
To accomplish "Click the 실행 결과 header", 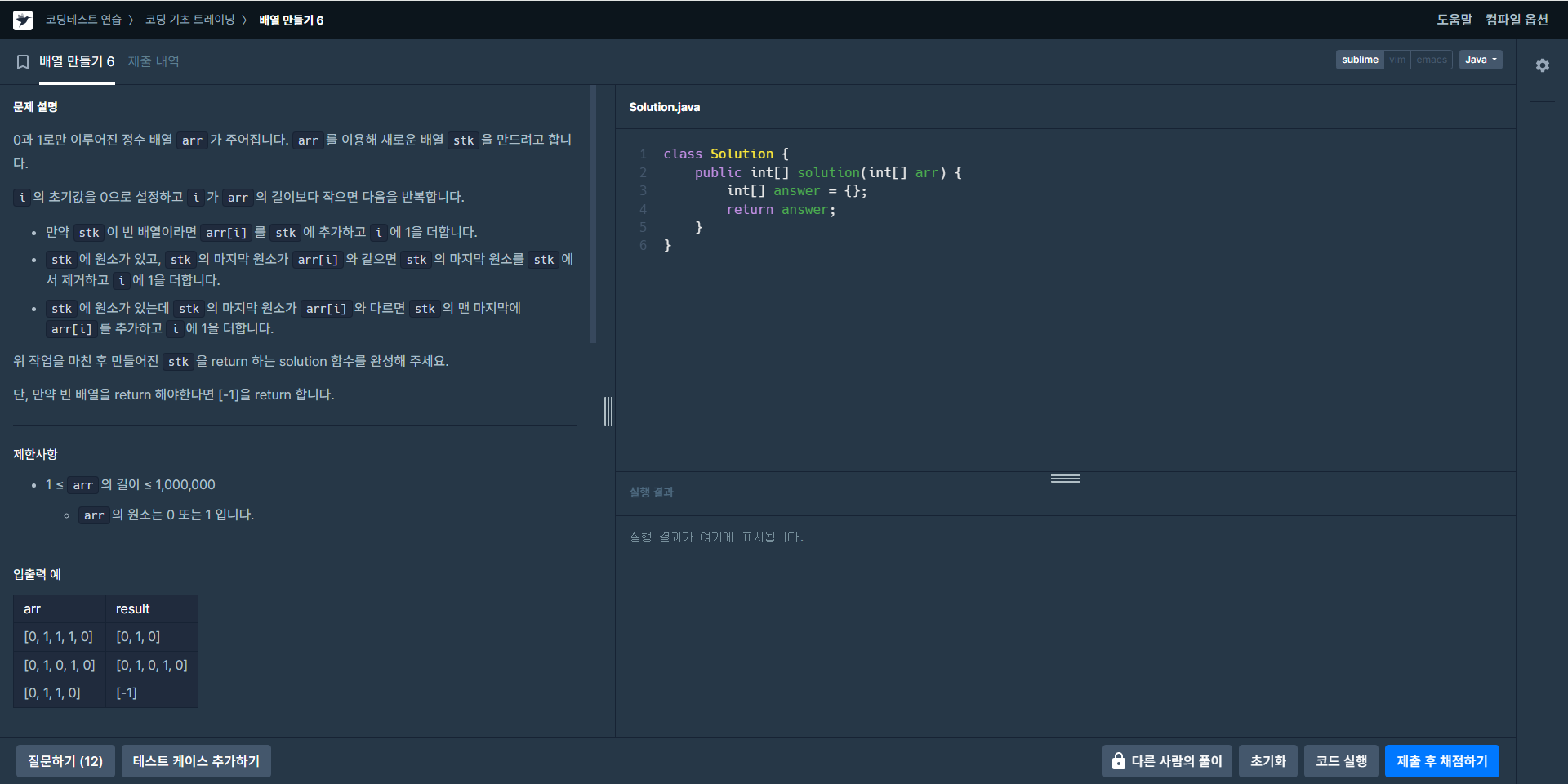I will (x=651, y=492).
